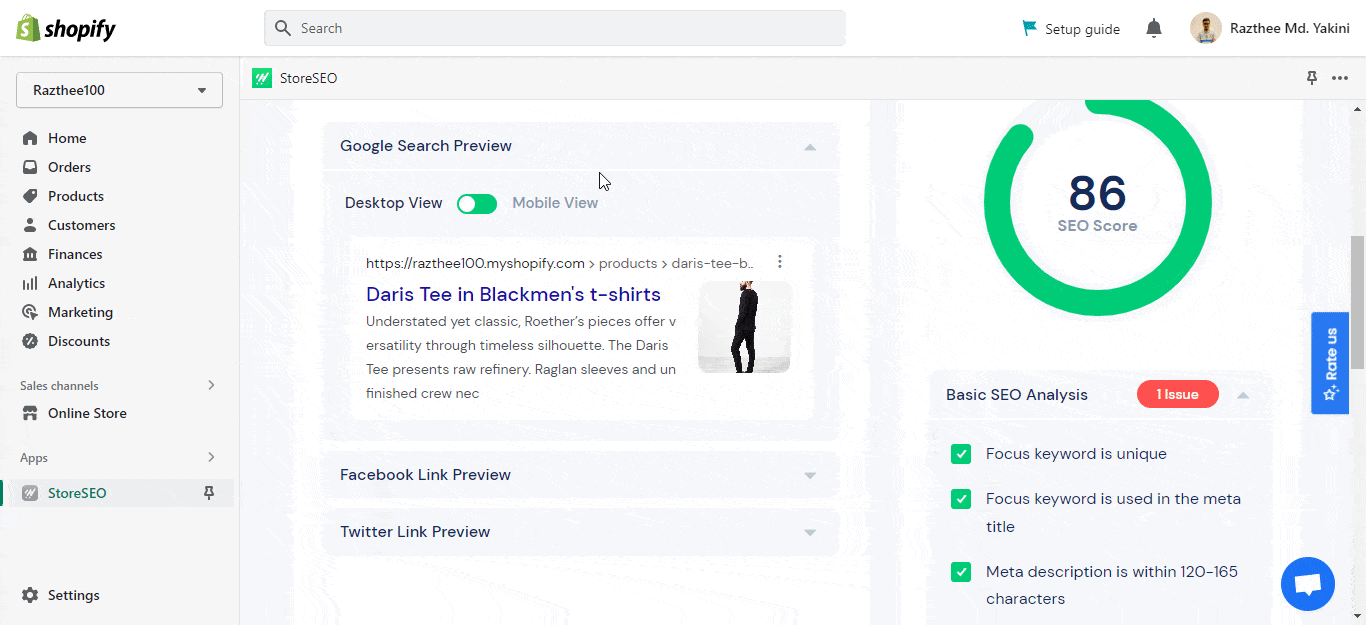Click the 1 Issue badge

1178,394
